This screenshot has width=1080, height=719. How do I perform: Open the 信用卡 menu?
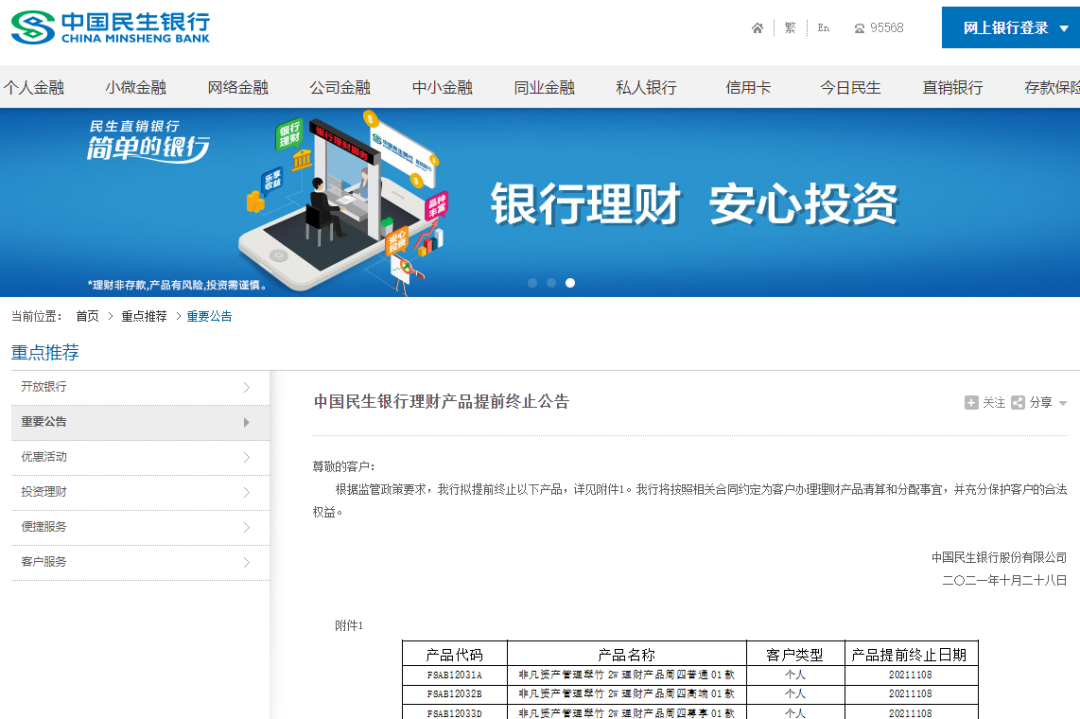748,87
